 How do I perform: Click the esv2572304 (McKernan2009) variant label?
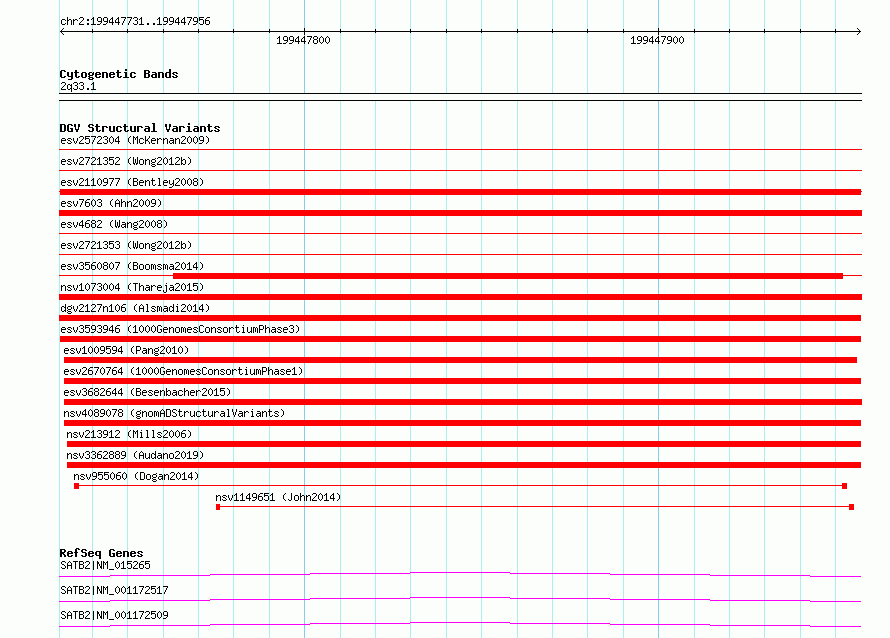click(135, 140)
